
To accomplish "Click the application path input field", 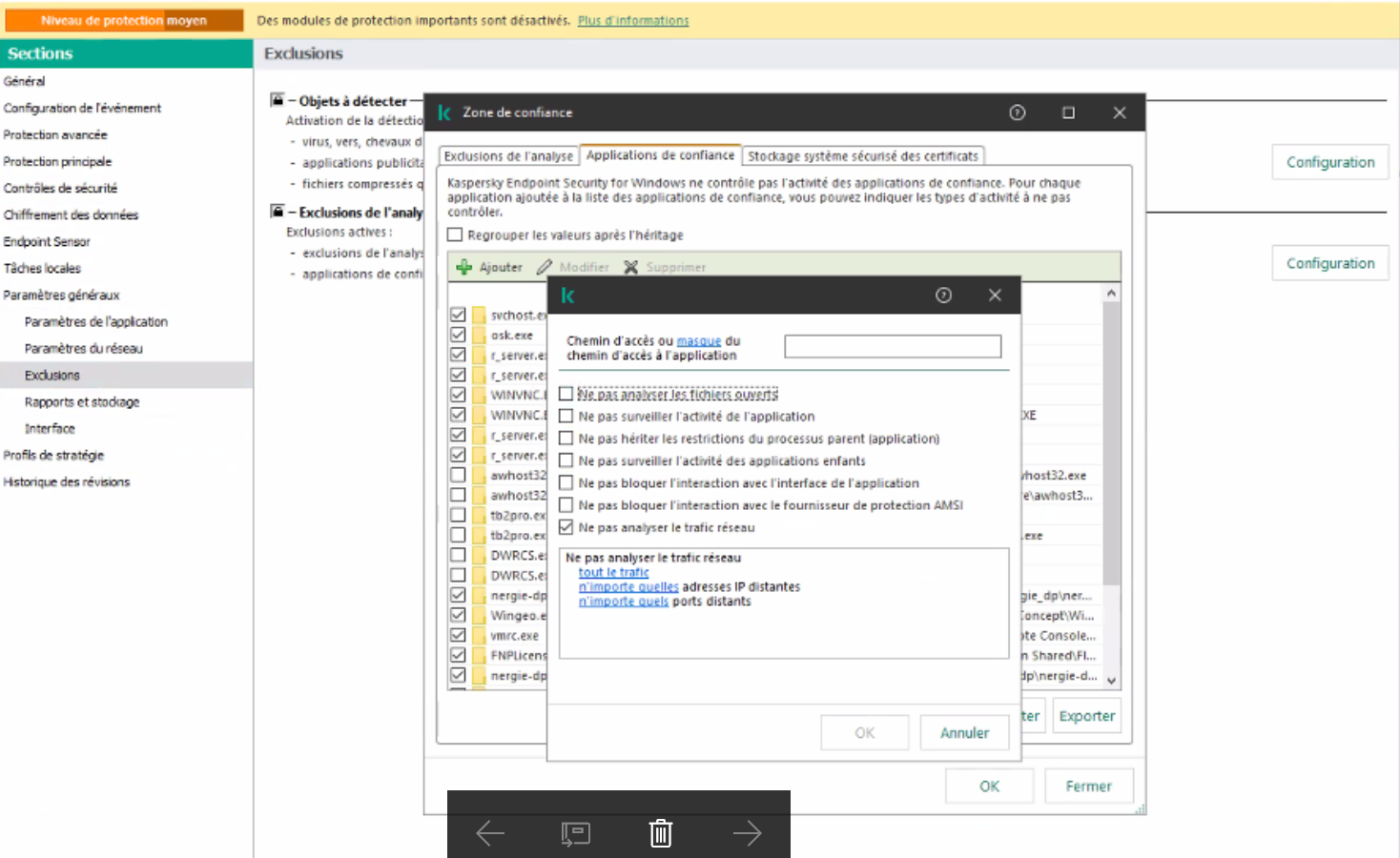I will 892,346.
